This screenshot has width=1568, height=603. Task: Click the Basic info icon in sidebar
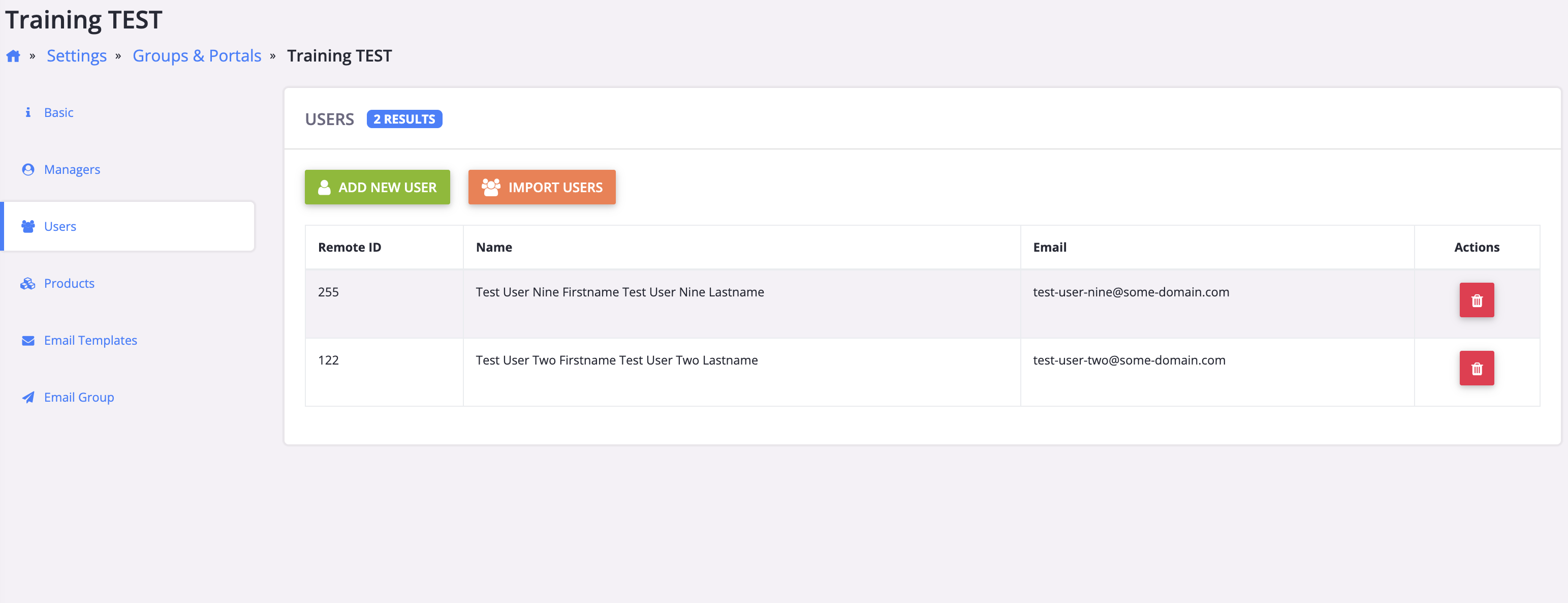(28, 113)
